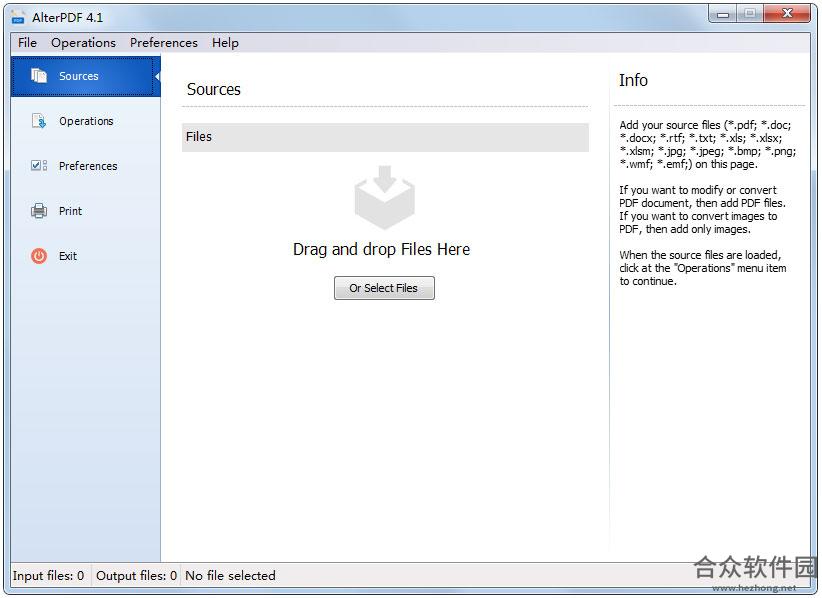Click the Sources page heading

(214, 89)
